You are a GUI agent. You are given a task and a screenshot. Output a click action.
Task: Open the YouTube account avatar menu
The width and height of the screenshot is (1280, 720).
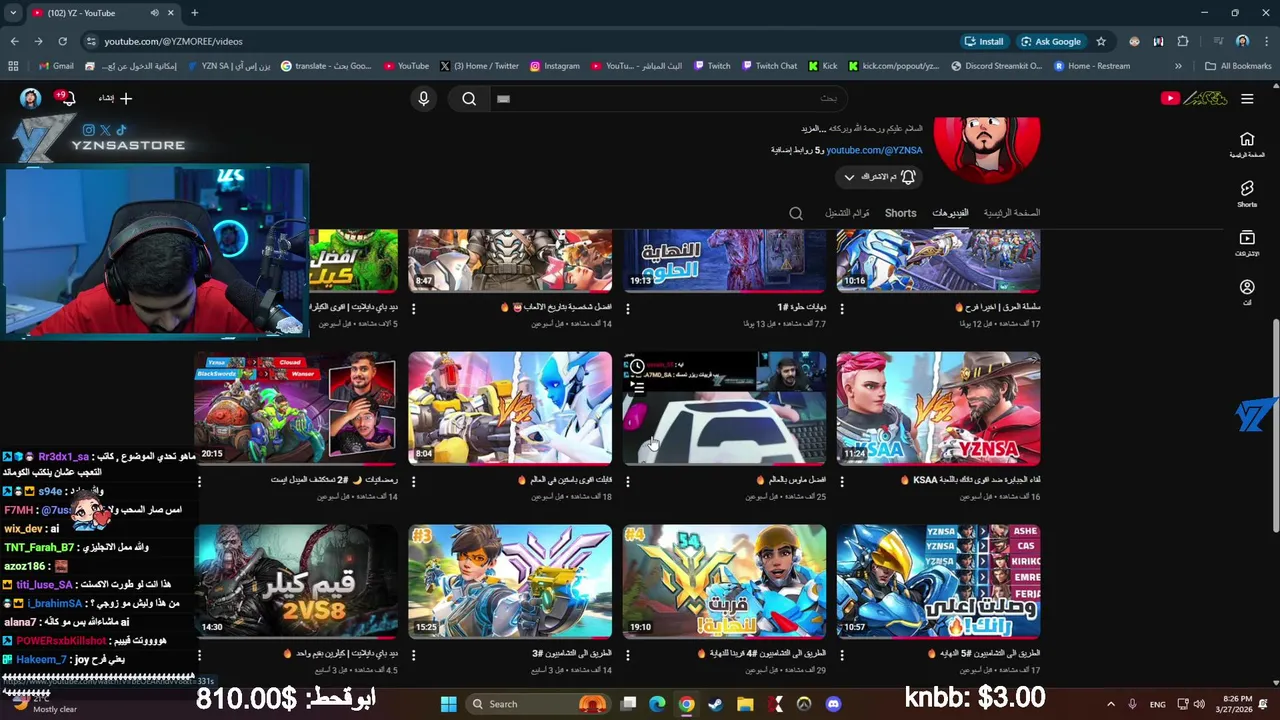coord(30,98)
